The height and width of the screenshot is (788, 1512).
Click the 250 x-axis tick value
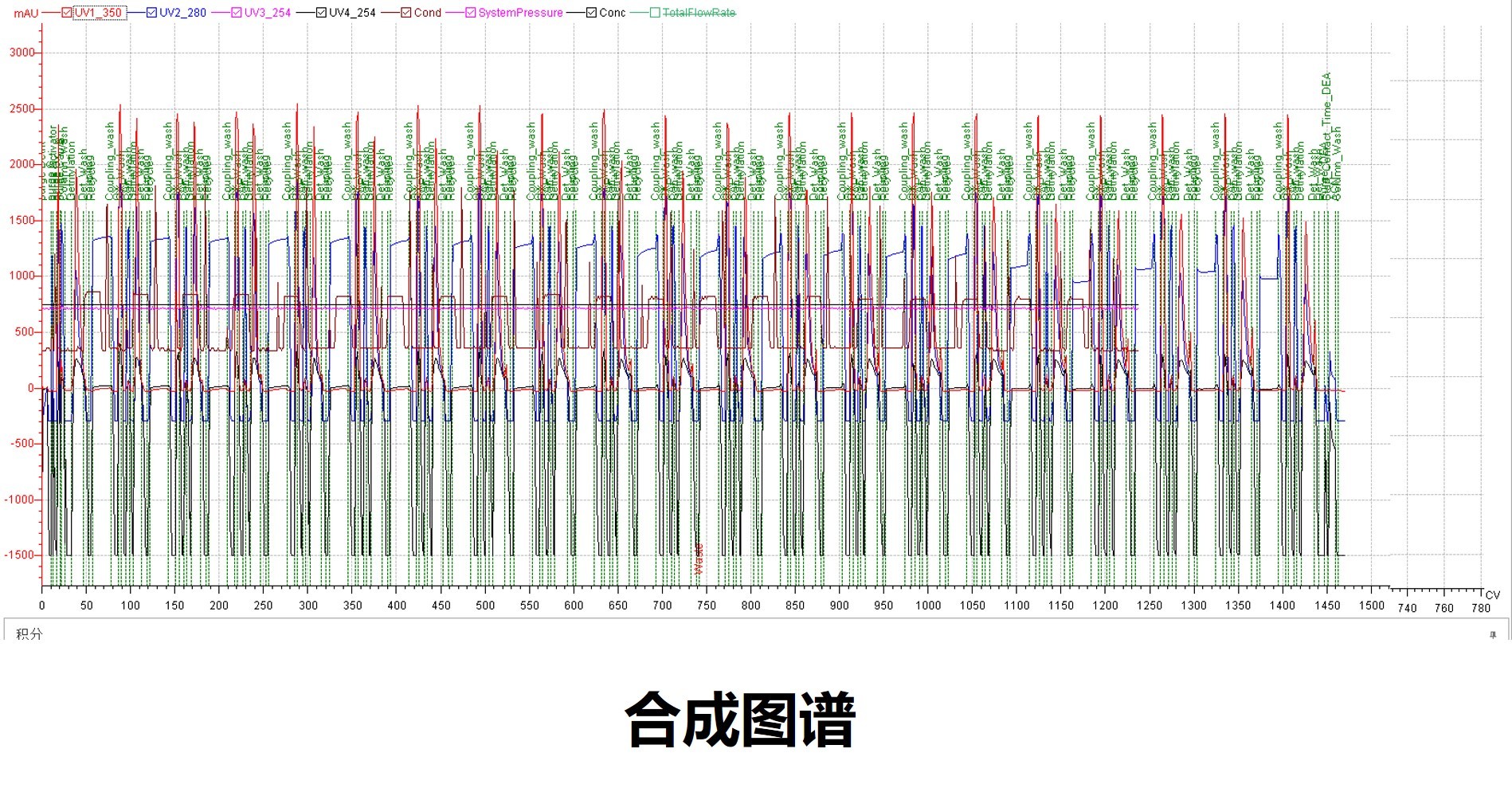(x=263, y=606)
